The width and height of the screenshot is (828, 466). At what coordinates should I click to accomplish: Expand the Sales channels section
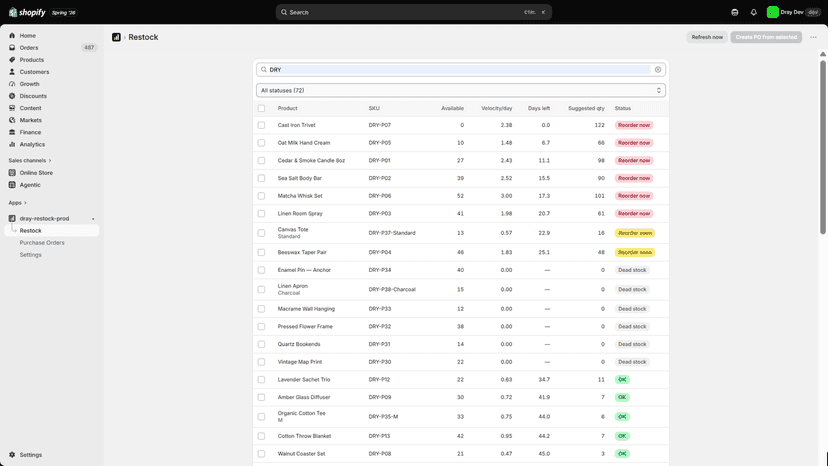[30, 160]
